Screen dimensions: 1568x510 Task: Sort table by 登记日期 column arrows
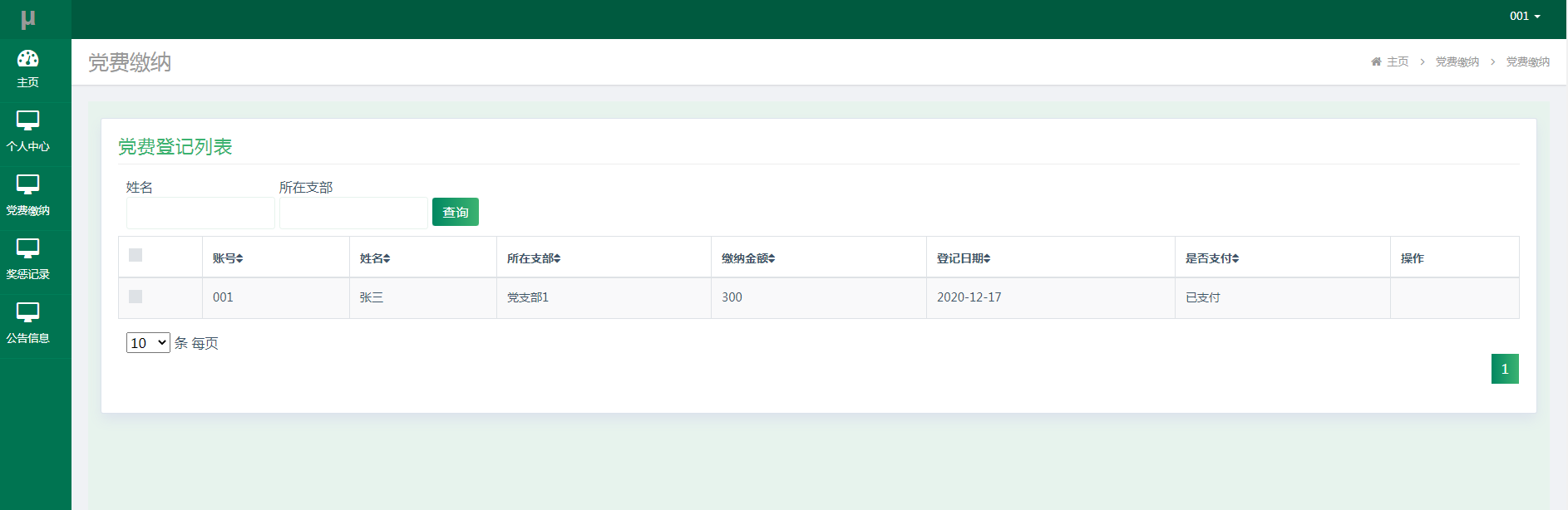(987, 258)
